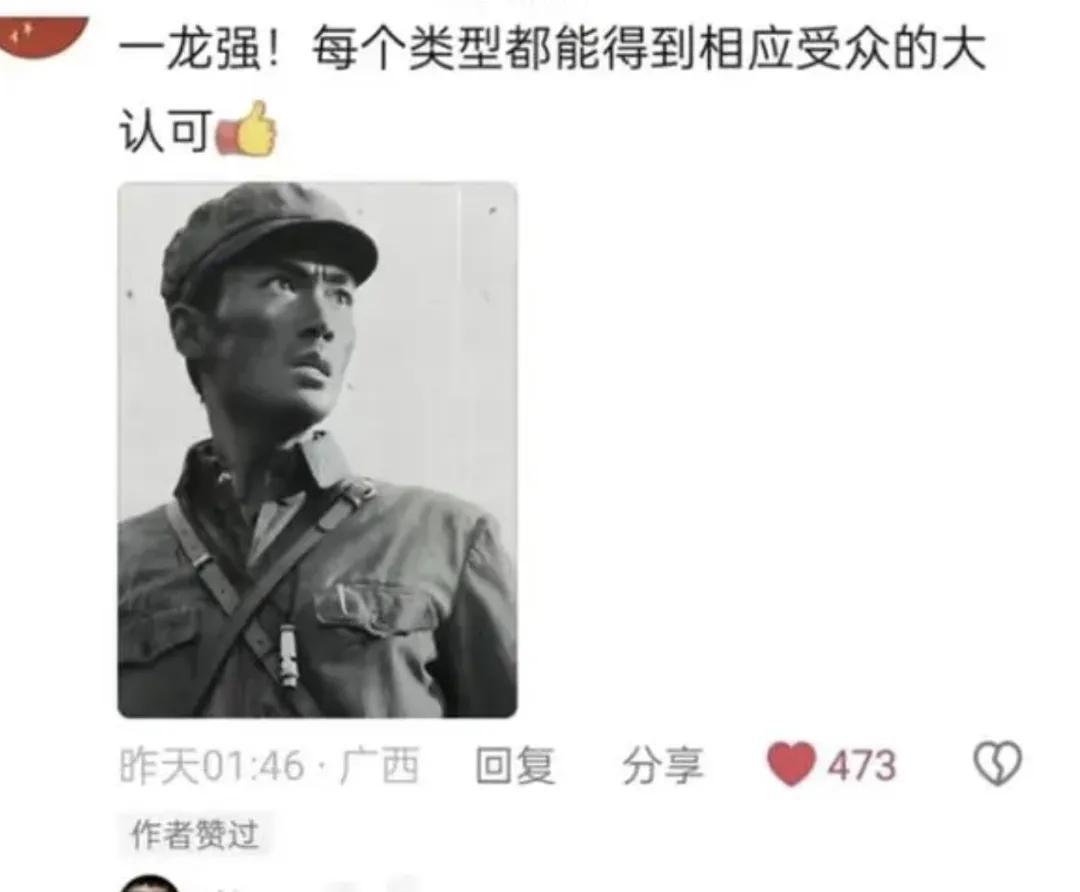Click the 473 like count
Viewport: 1080px width, 892px height.
[862, 765]
